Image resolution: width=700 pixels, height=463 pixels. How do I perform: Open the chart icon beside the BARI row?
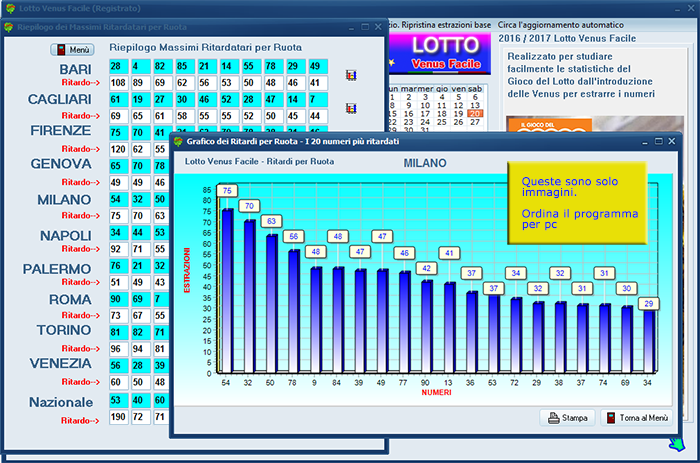click(x=351, y=75)
